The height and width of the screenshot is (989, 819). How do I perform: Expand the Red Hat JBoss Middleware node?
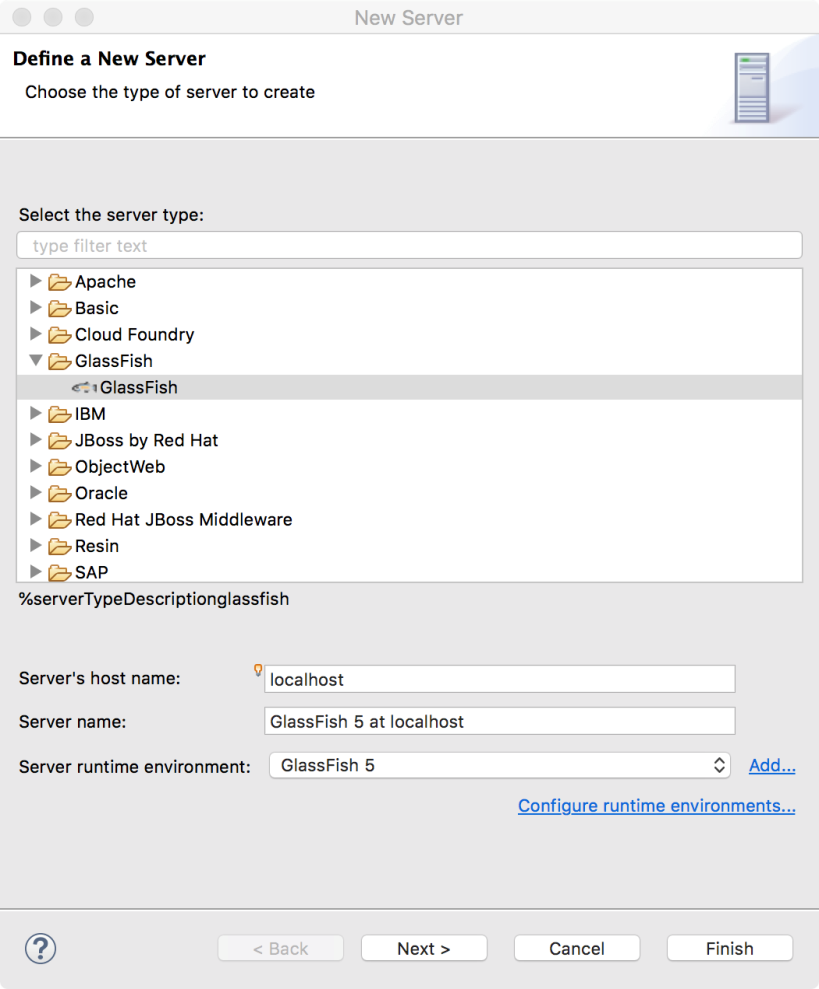click(36, 519)
